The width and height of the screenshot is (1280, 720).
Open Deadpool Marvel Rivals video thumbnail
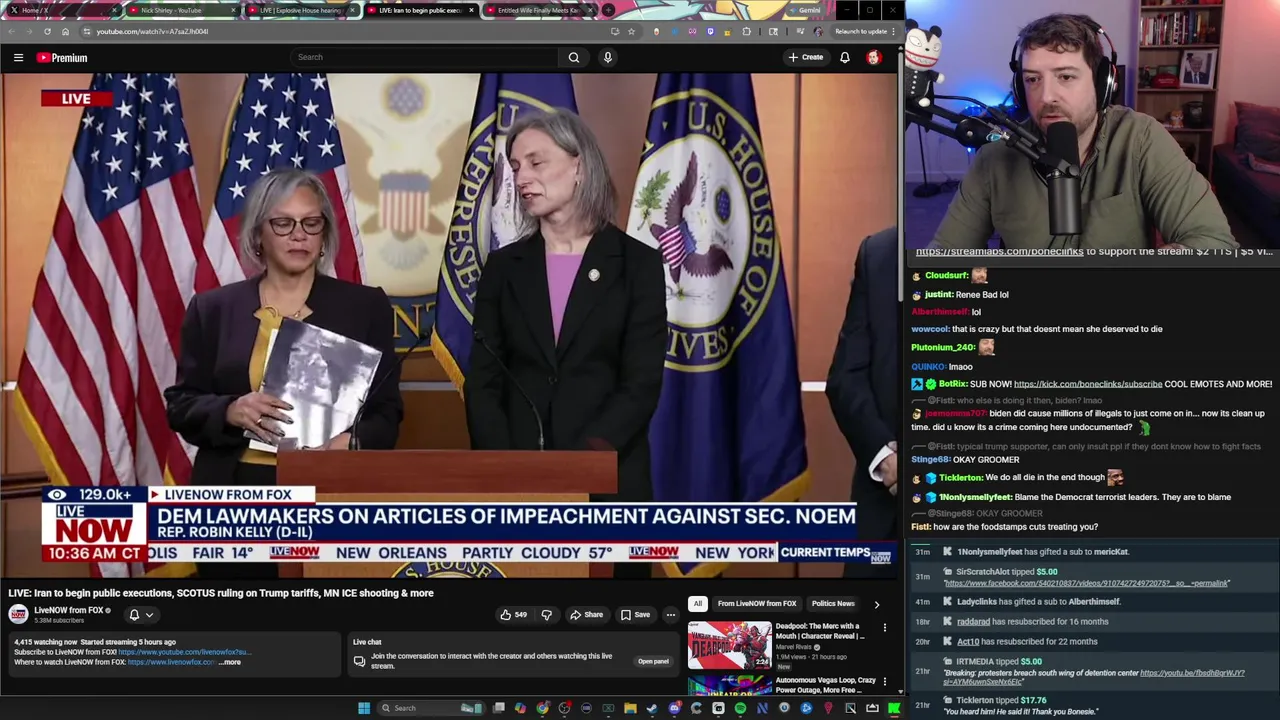[x=729, y=645]
